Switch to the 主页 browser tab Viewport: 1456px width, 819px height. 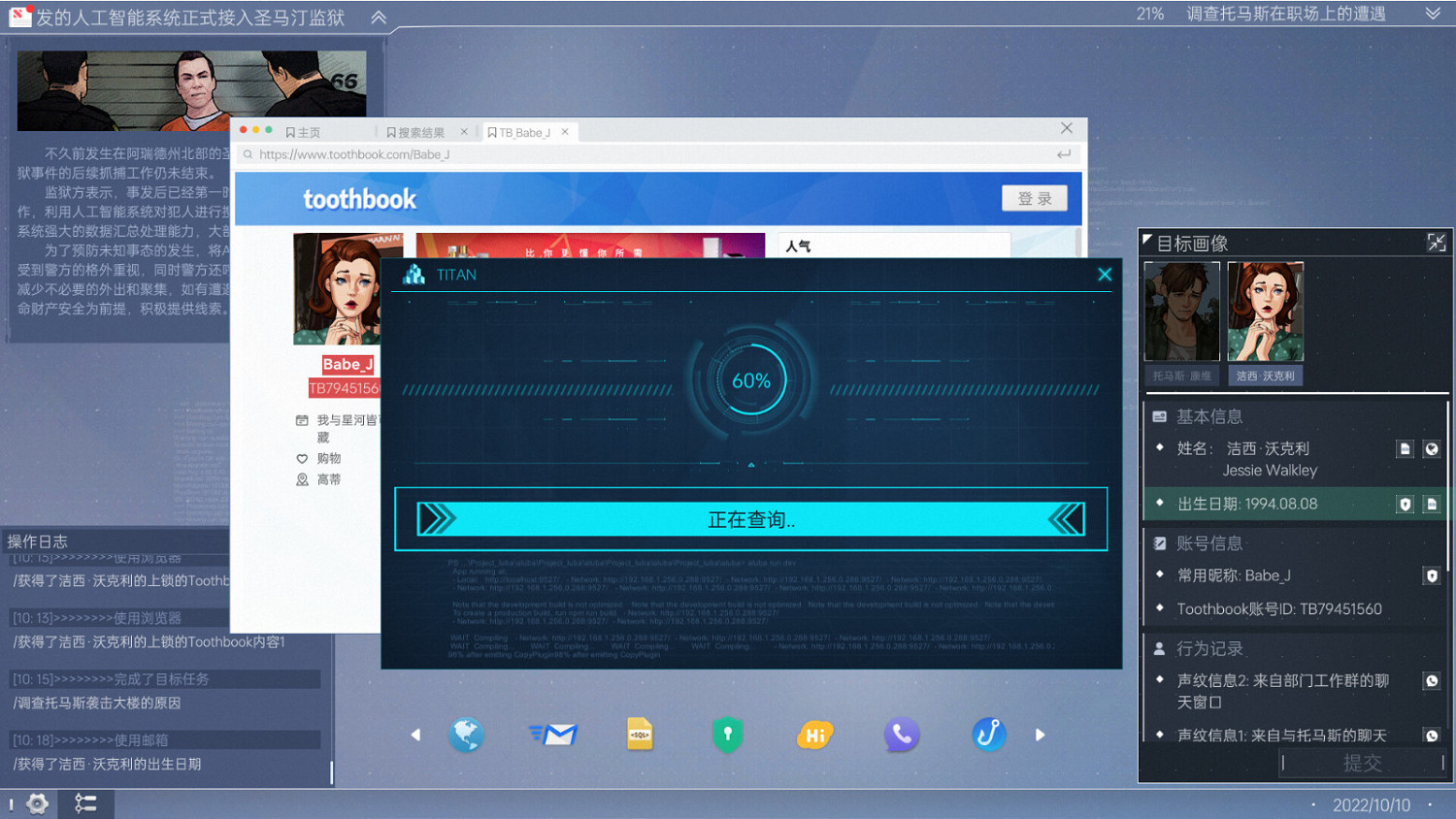304,132
